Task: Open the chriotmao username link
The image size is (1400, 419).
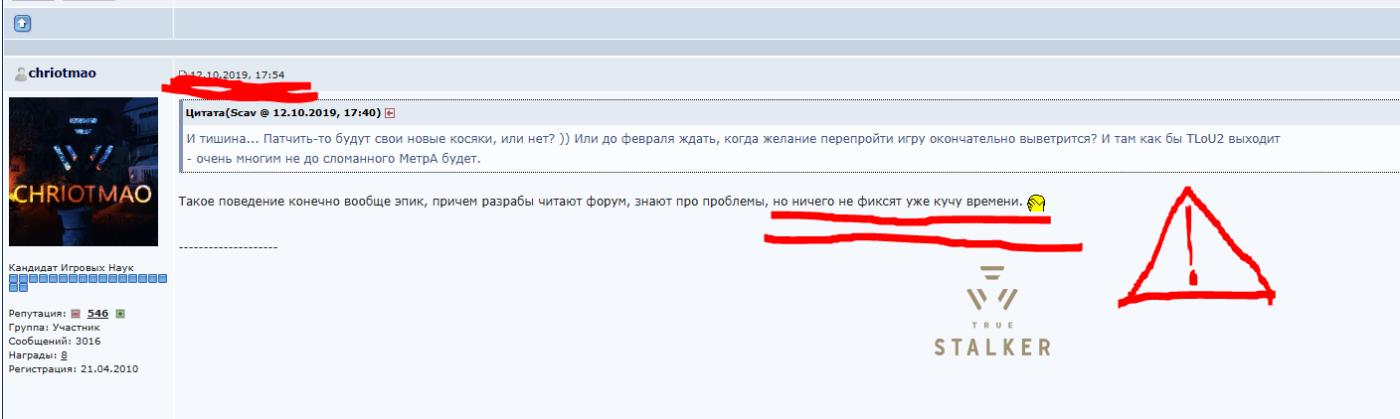Action: (x=62, y=74)
